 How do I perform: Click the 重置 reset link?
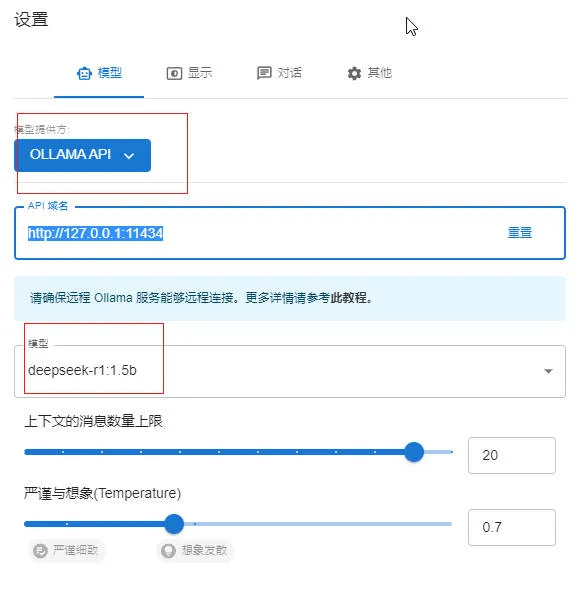point(520,233)
